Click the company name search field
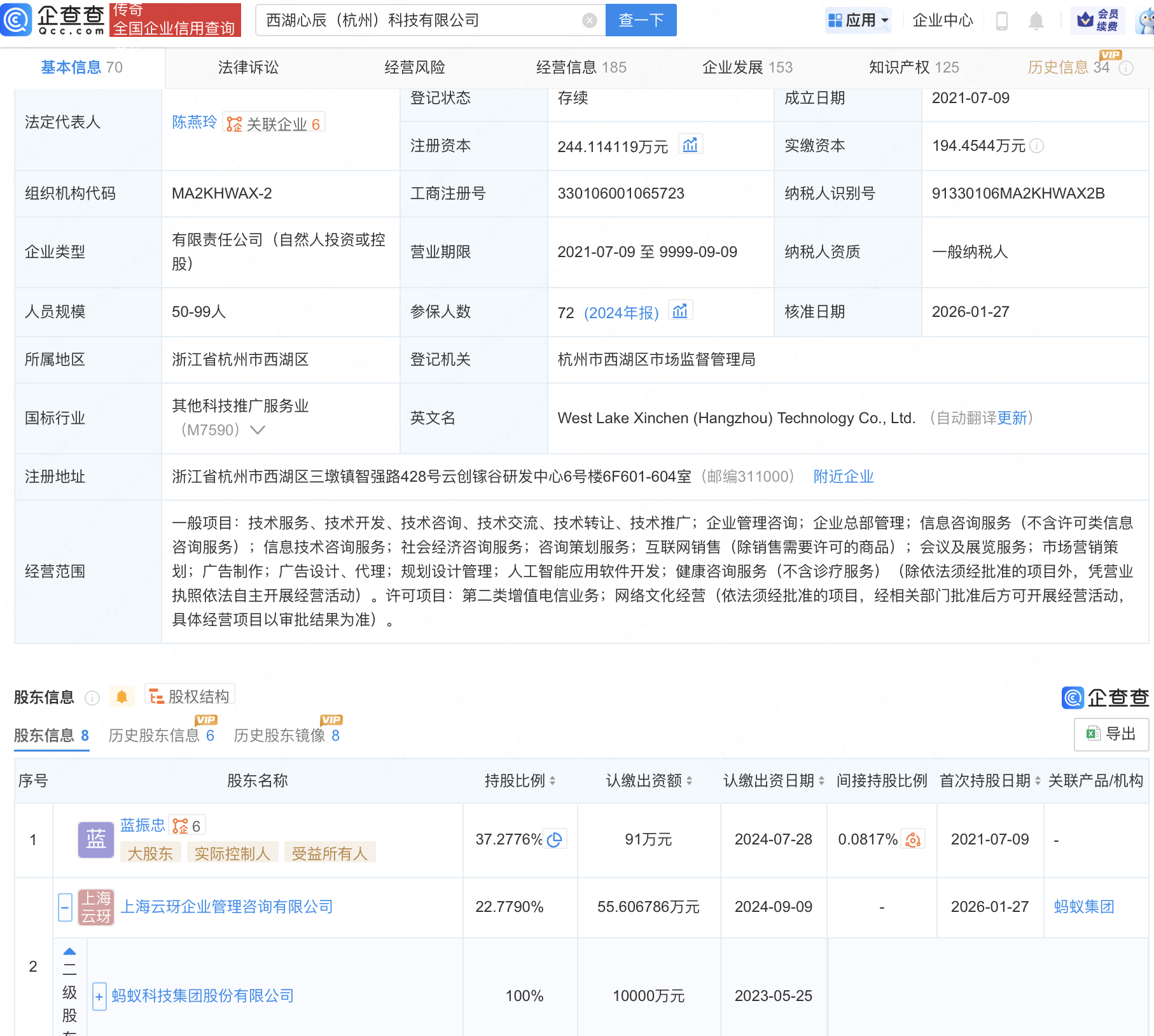The width and height of the screenshot is (1154, 1036). point(420,20)
